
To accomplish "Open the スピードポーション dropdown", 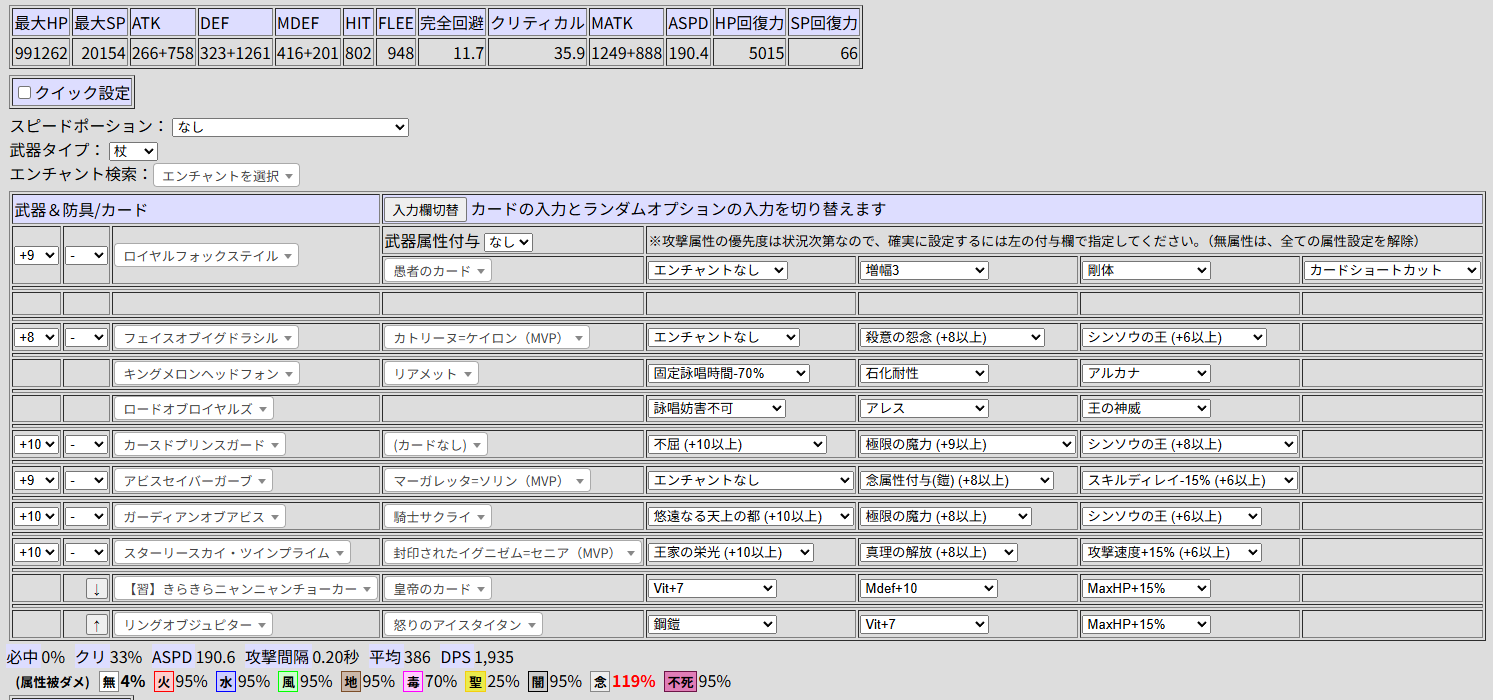I will [290, 127].
